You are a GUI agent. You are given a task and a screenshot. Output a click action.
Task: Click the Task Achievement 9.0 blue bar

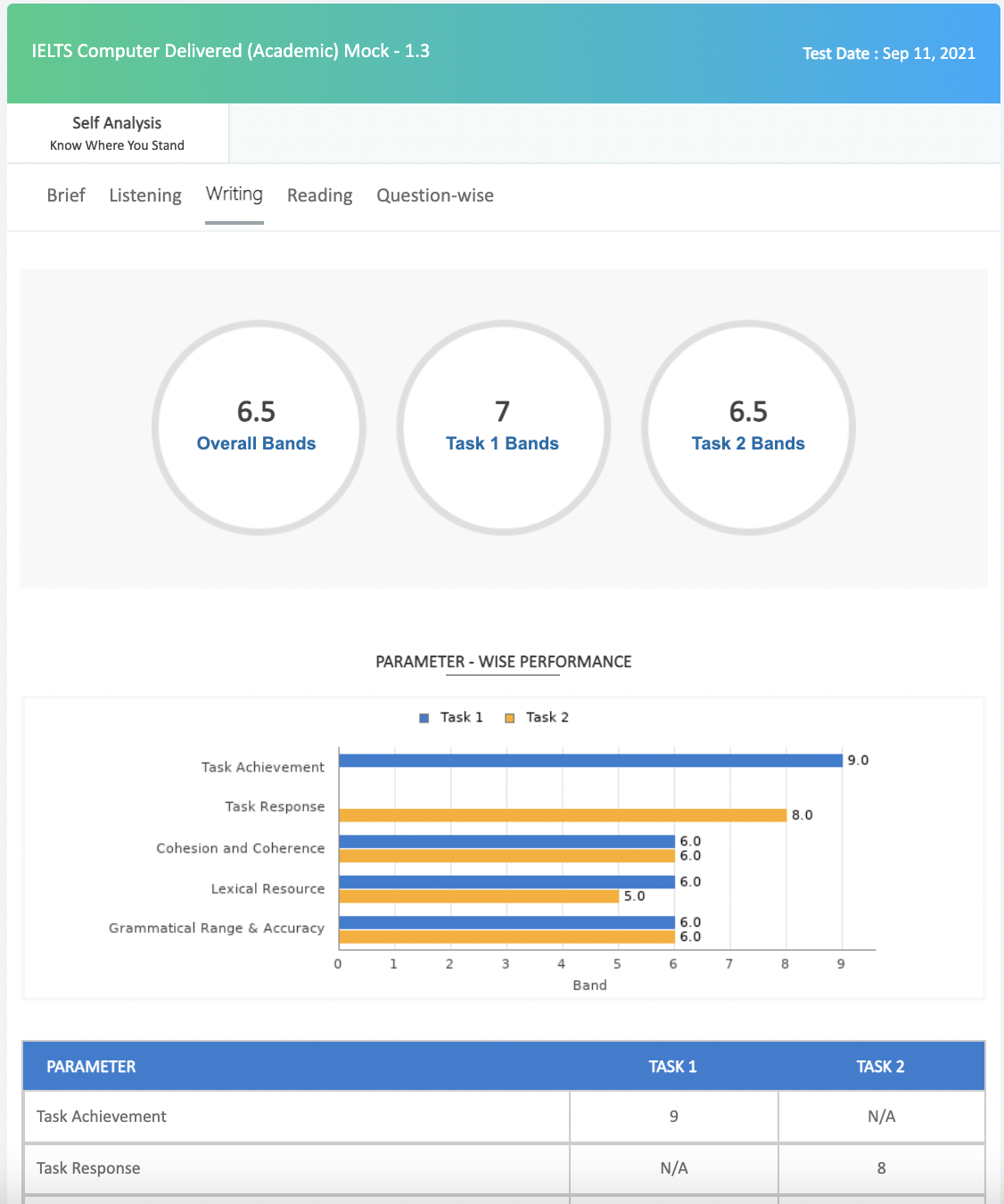590,761
